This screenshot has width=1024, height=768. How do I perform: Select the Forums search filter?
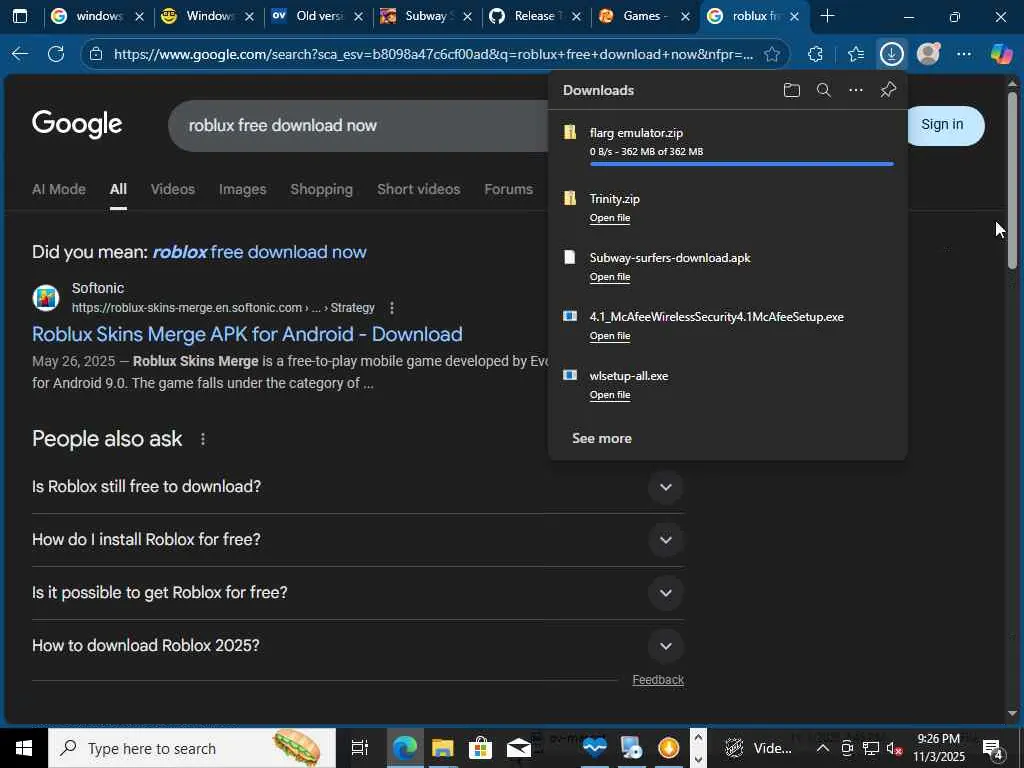(x=508, y=189)
